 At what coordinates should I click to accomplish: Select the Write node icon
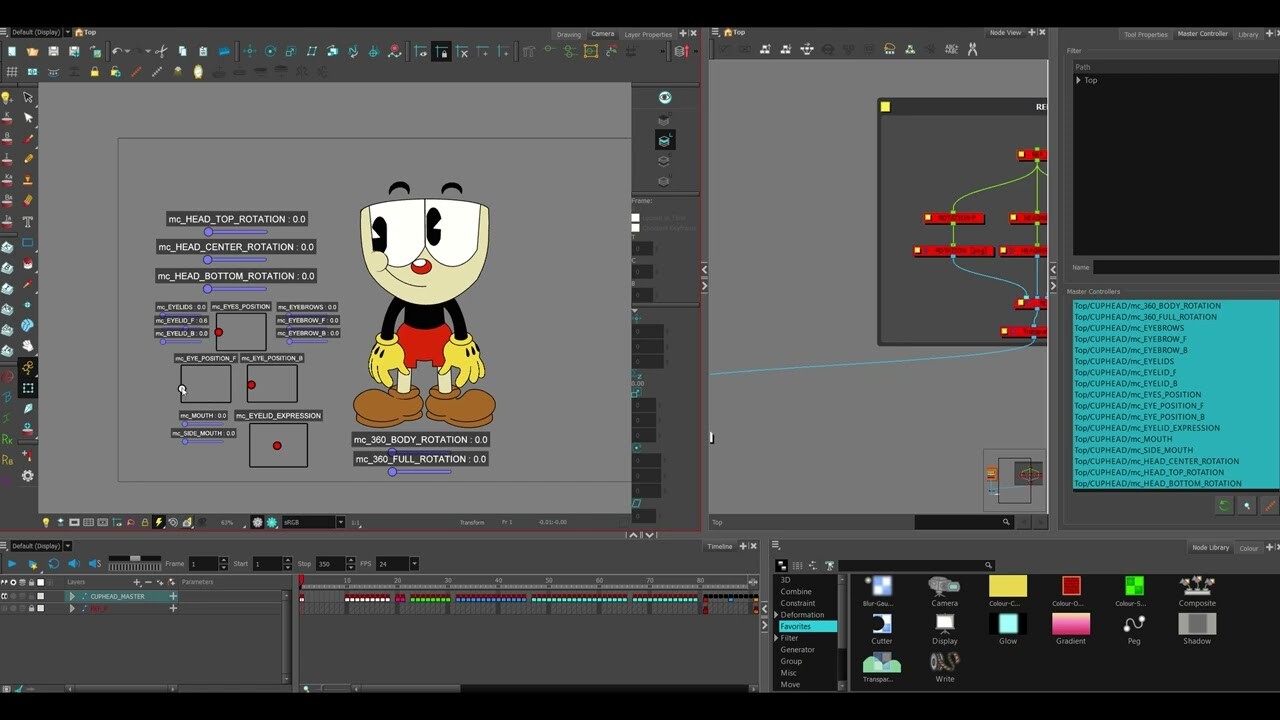point(944,662)
